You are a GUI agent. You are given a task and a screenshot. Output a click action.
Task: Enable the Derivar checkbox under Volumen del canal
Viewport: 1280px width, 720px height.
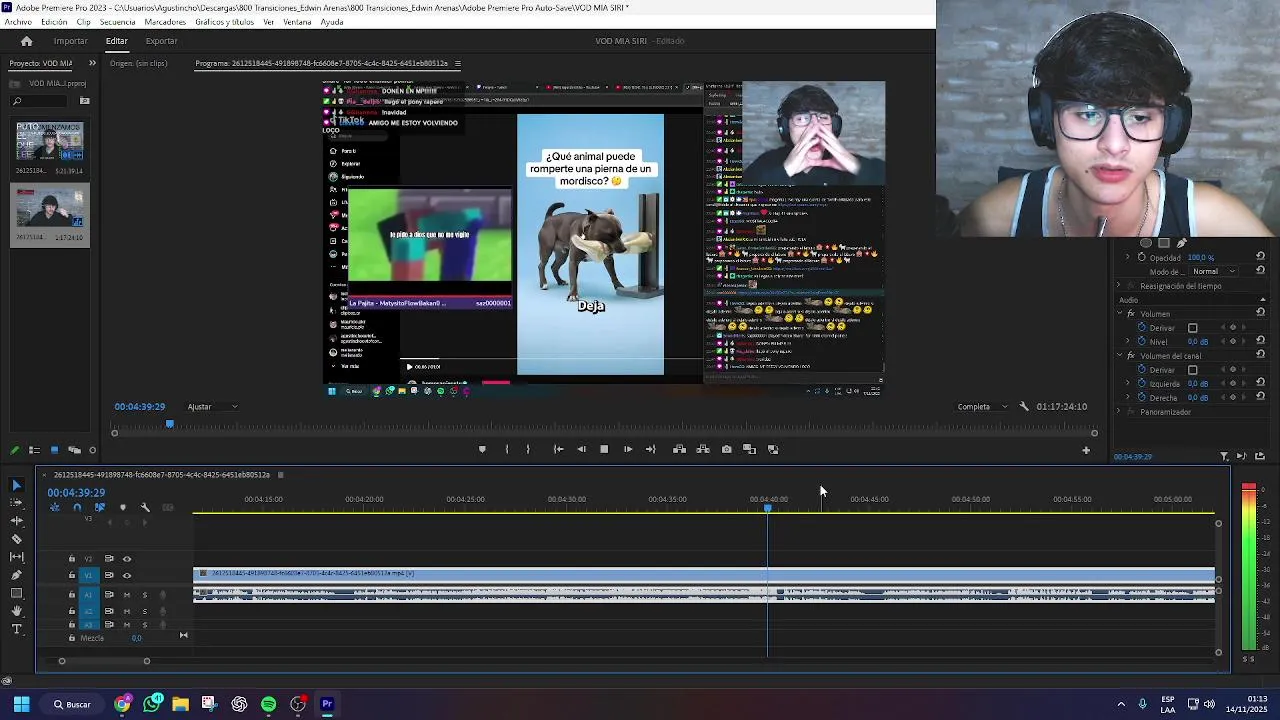point(1192,370)
